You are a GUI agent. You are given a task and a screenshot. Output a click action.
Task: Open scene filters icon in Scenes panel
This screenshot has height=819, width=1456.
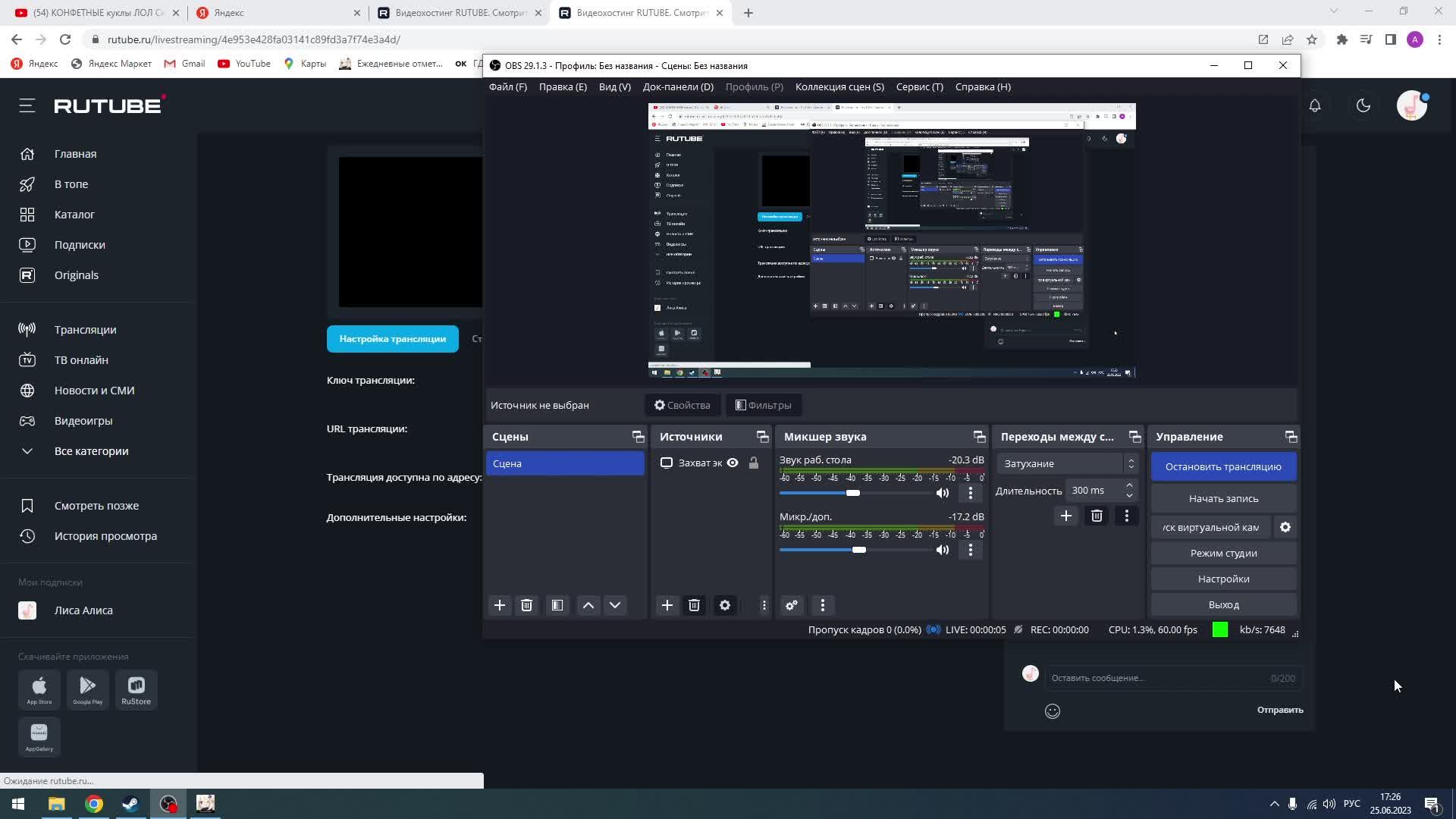557,605
